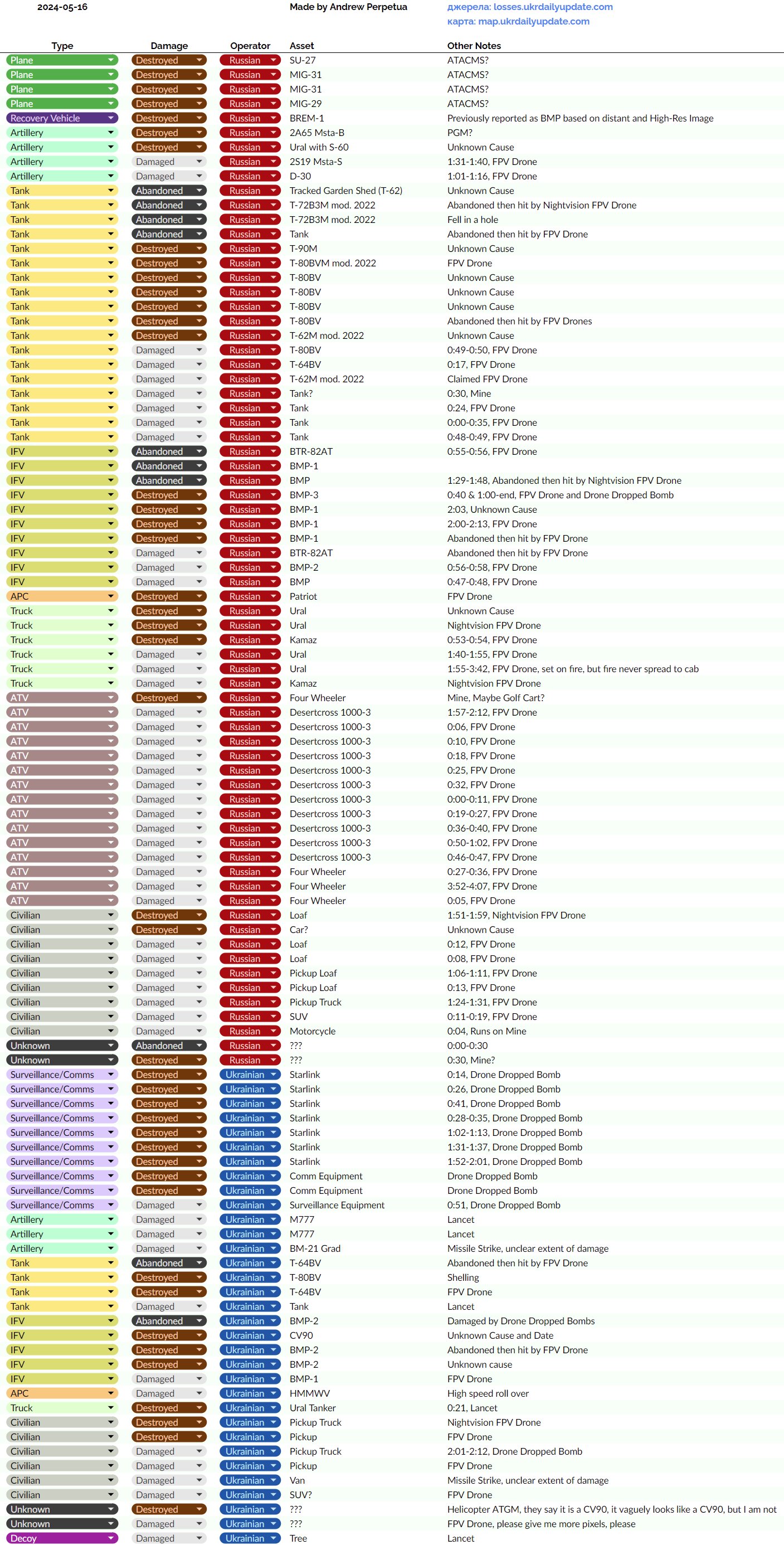
Task: Select the 'Made by Andrew Perpetua' cell
Action: [348, 7]
